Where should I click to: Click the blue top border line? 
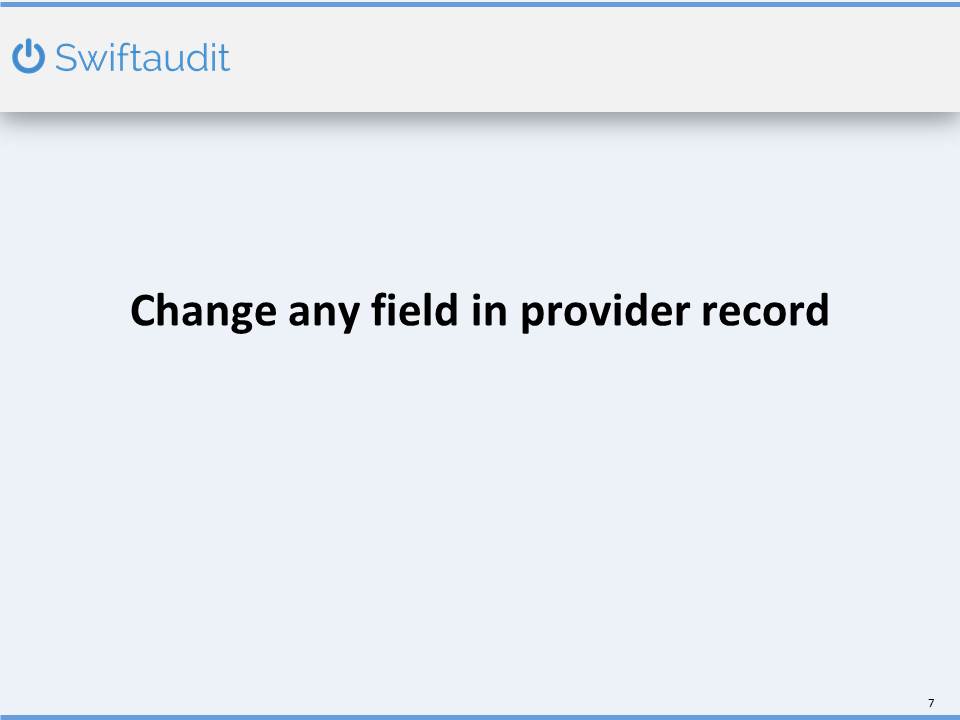(480, 3)
